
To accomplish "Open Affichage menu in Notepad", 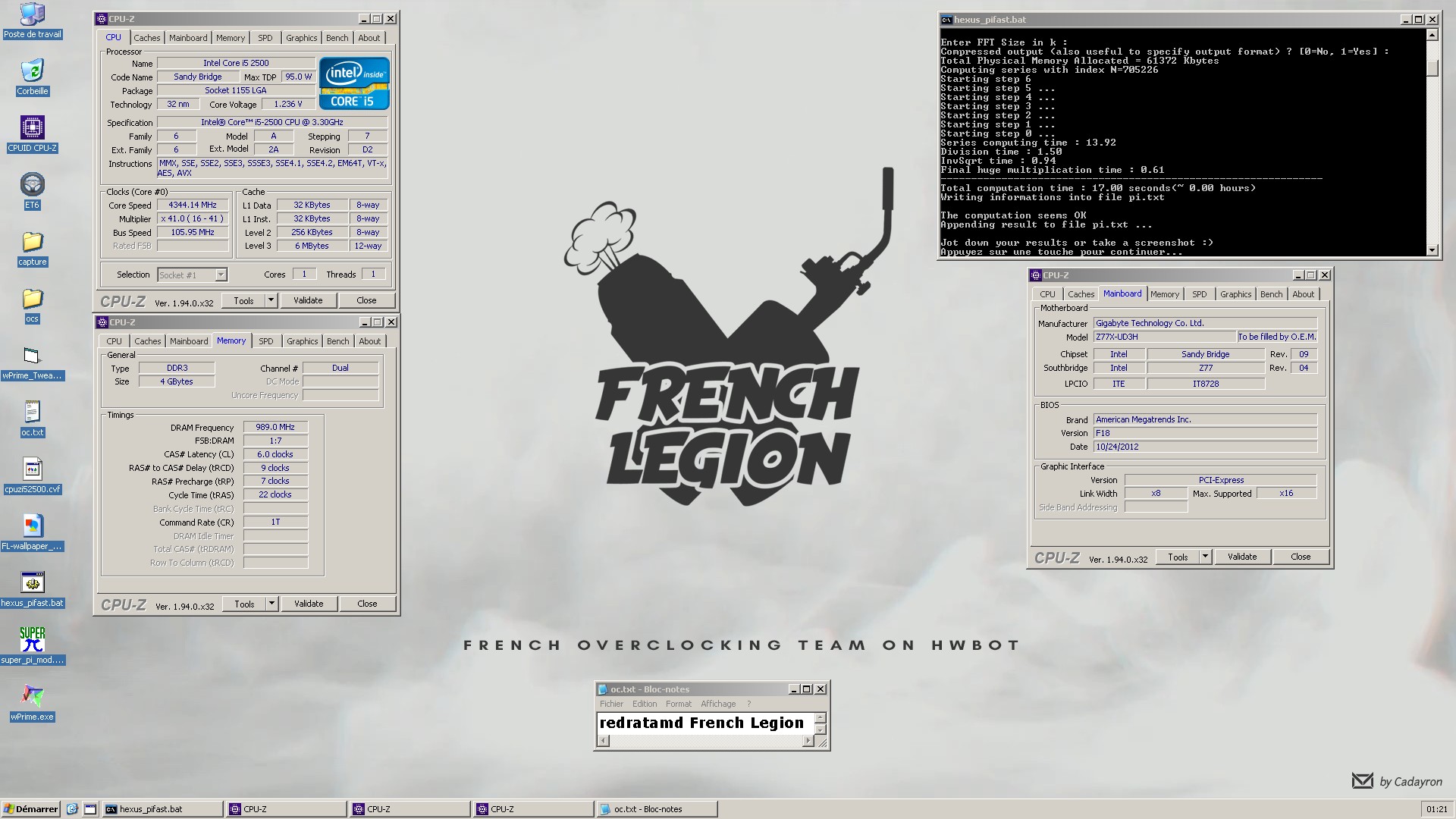I will pyautogui.click(x=718, y=704).
